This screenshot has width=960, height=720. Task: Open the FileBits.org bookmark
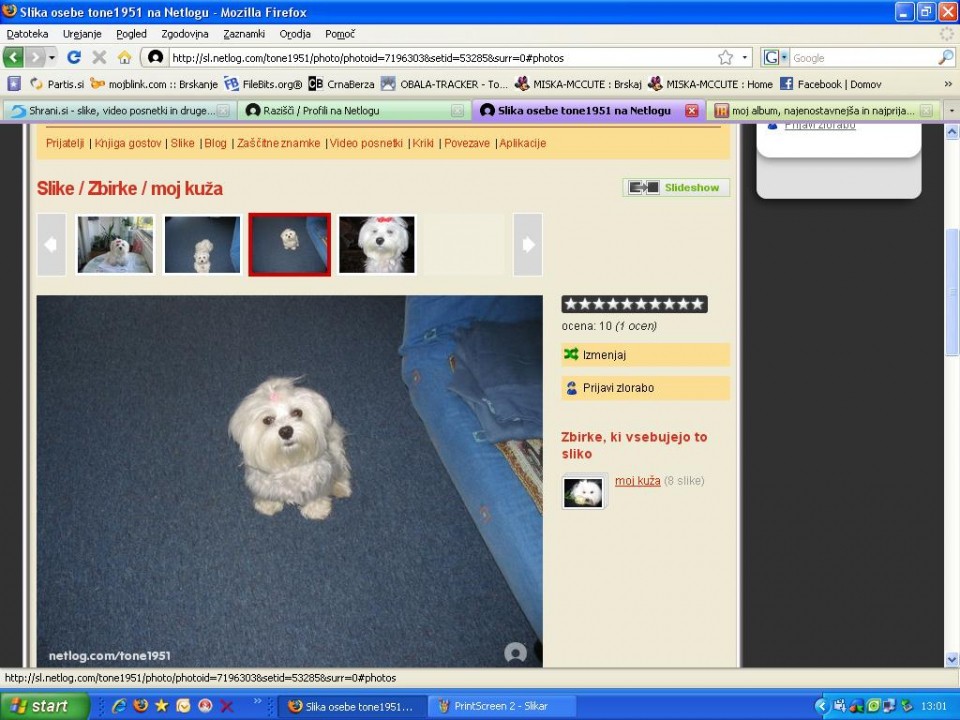pyautogui.click(x=263, y=84)
